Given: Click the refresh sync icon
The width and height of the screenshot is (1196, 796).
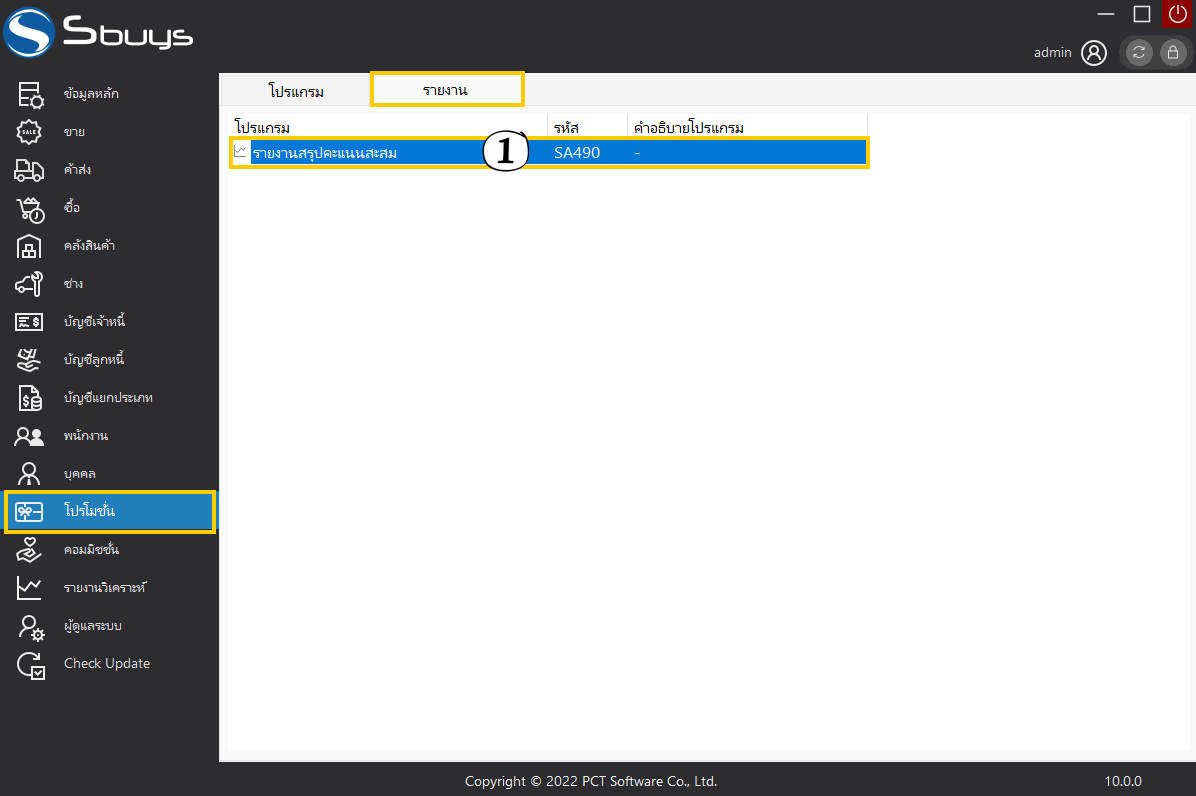Looking at the screenshot, I should point(1139,53).
